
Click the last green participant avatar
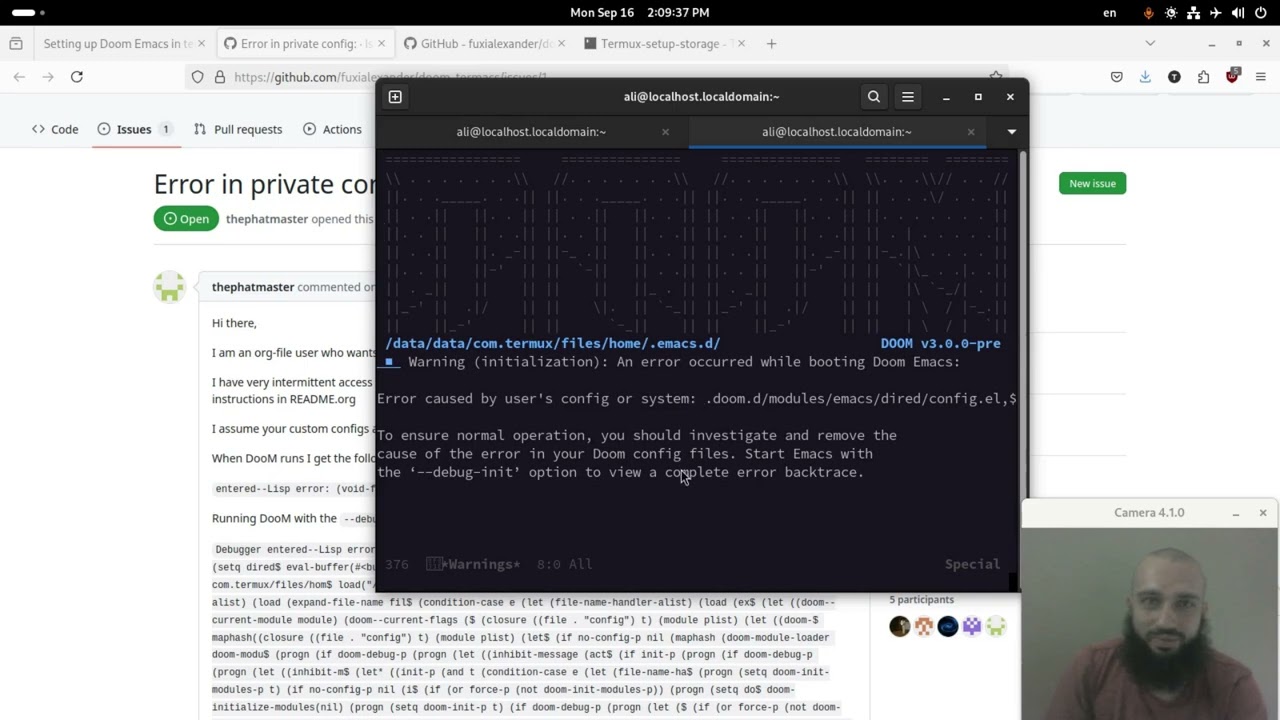(996, 627)
